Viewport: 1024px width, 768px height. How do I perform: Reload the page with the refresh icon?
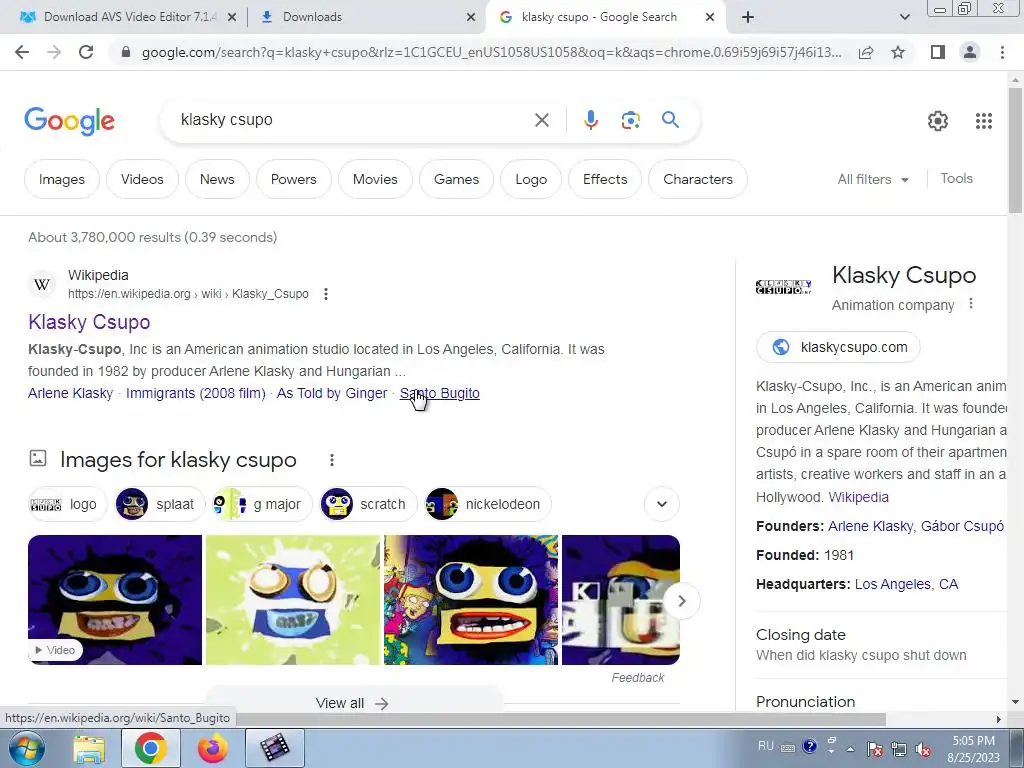click(x=86, y=52)
